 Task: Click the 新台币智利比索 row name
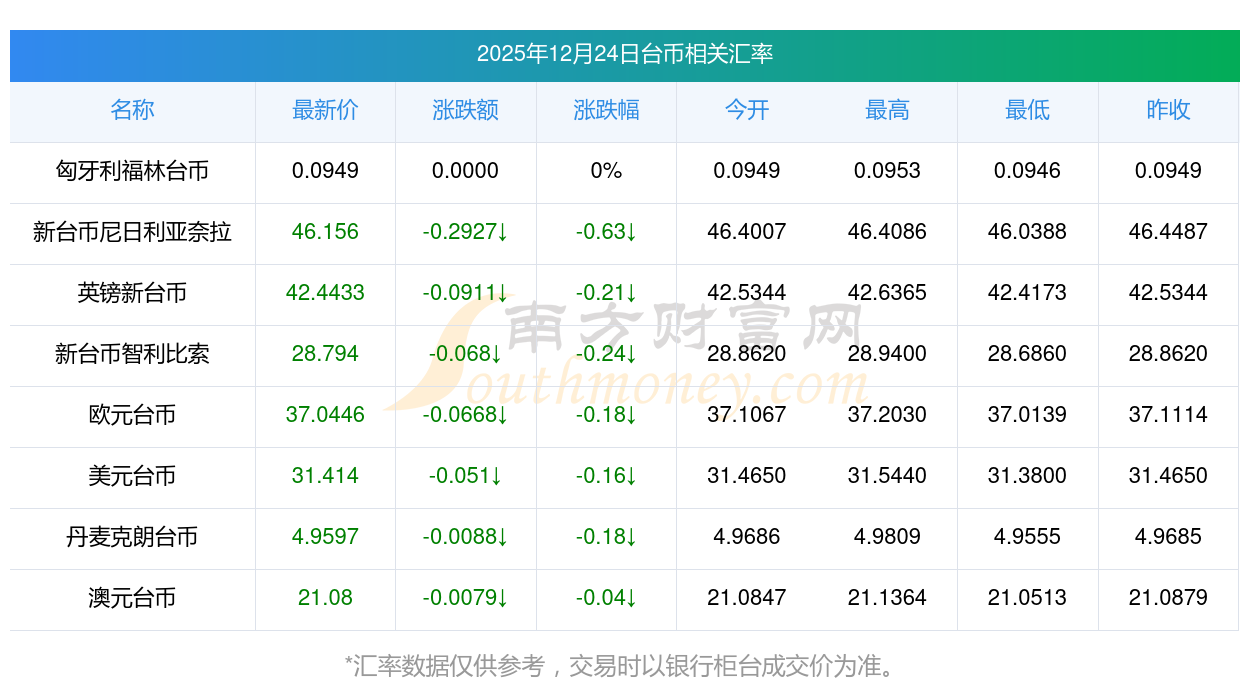point(132,354)
